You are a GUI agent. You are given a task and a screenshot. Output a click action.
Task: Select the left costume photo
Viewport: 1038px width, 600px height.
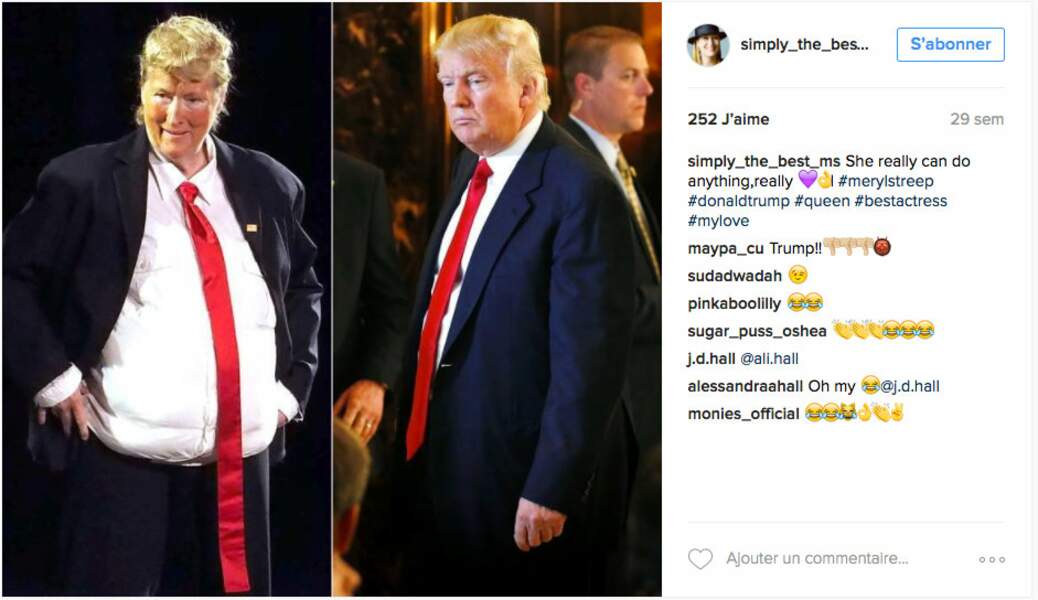[166, 299]
